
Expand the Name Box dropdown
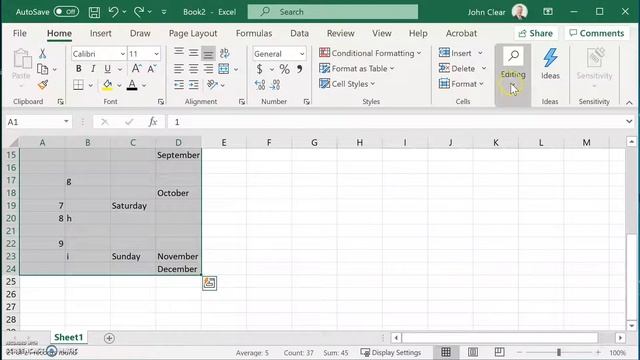point(66,122)
